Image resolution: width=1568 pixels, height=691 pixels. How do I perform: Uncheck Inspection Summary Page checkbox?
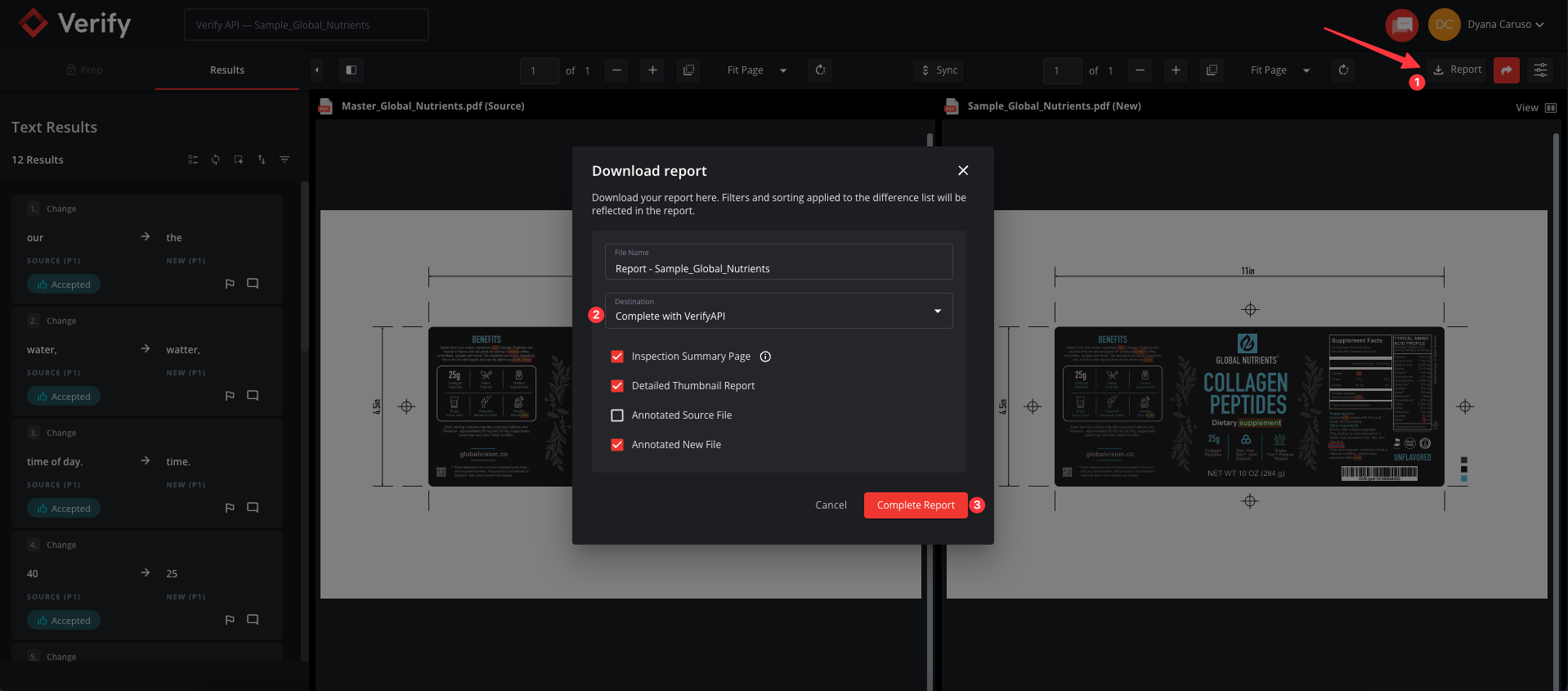(x=617, y=357)
